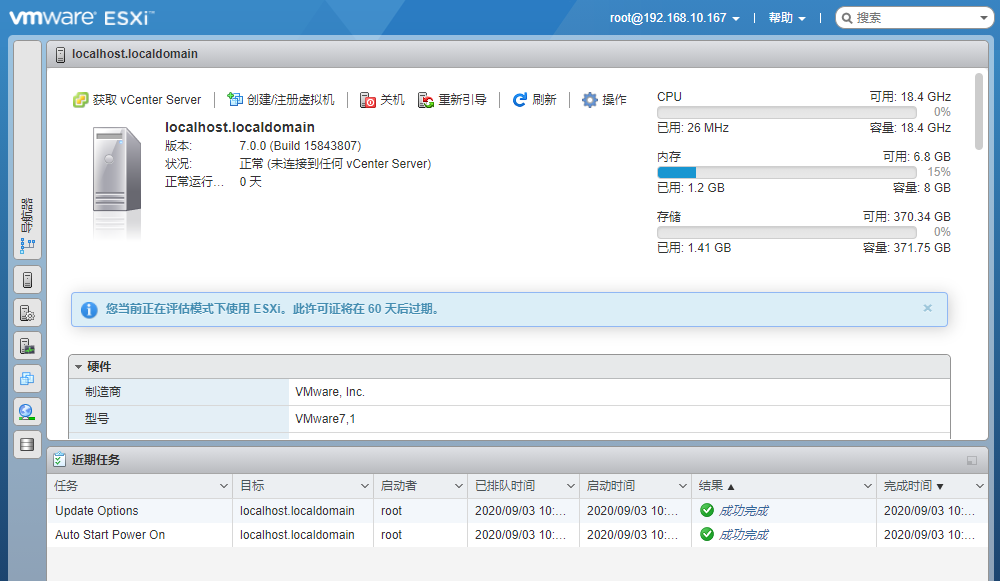Click the version text 7.0.0 (Build 15843807)
Screen dimensions: 1000x581
click(300, 146)
